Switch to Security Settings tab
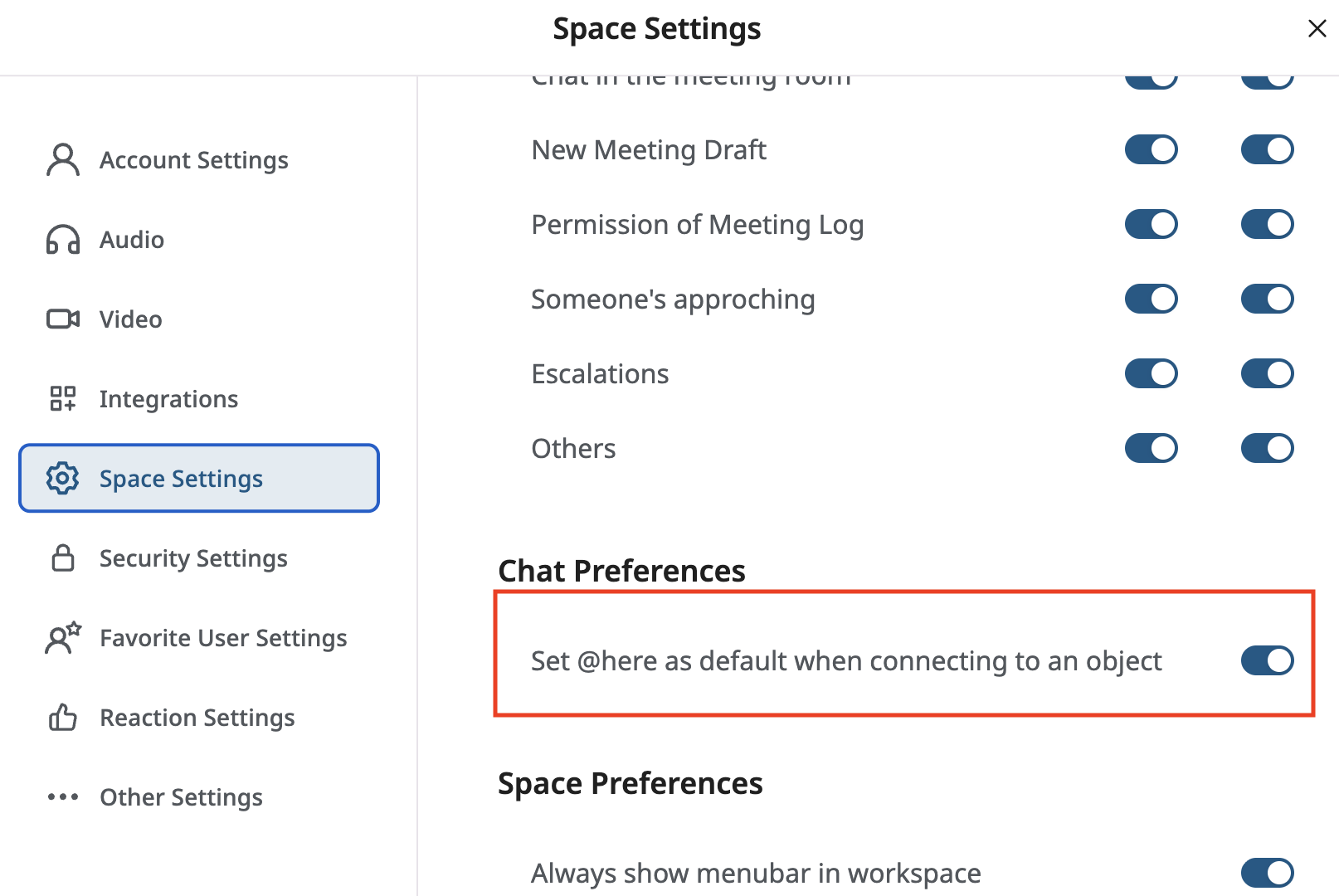 click(x=193, y=558)
